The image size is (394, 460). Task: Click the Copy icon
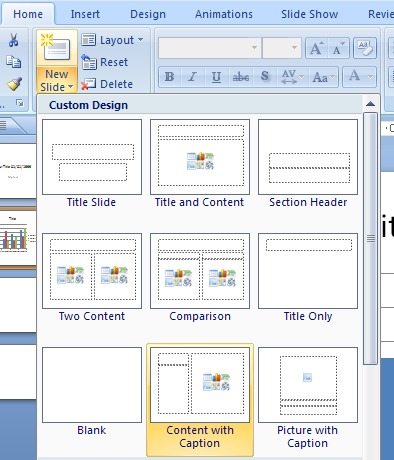coord(14,62)
